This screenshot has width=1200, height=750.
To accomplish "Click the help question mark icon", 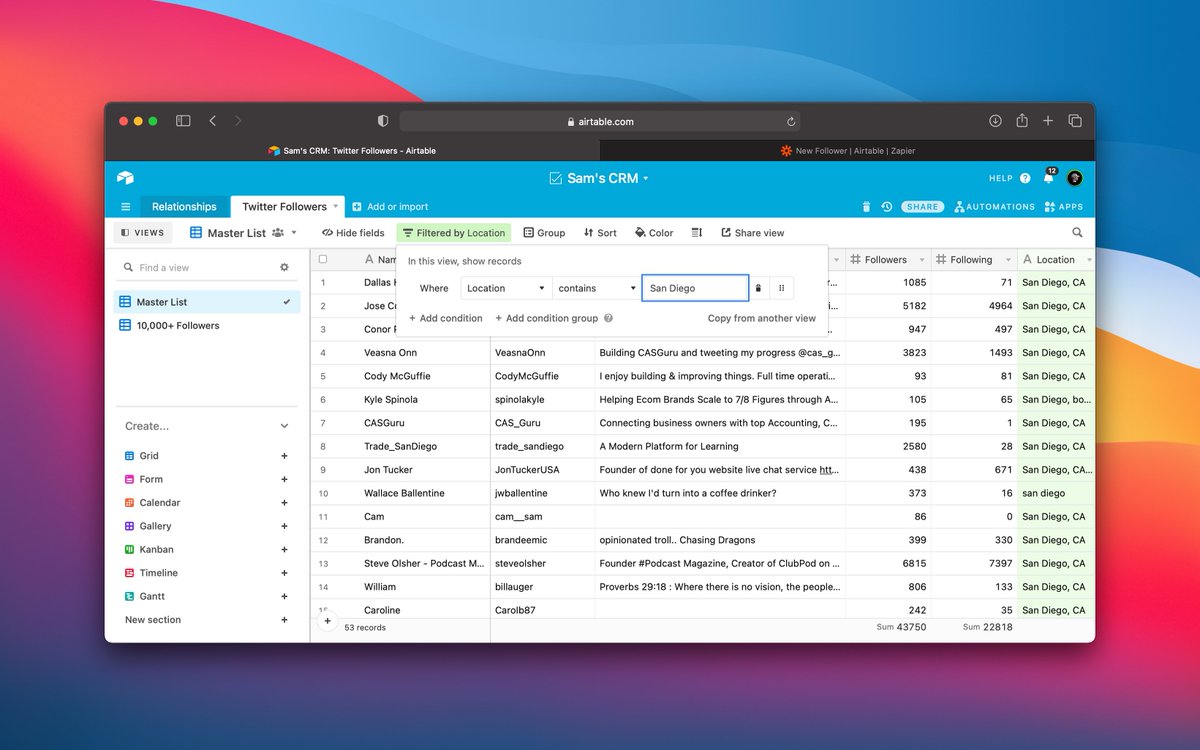I will click(1025, 178).
